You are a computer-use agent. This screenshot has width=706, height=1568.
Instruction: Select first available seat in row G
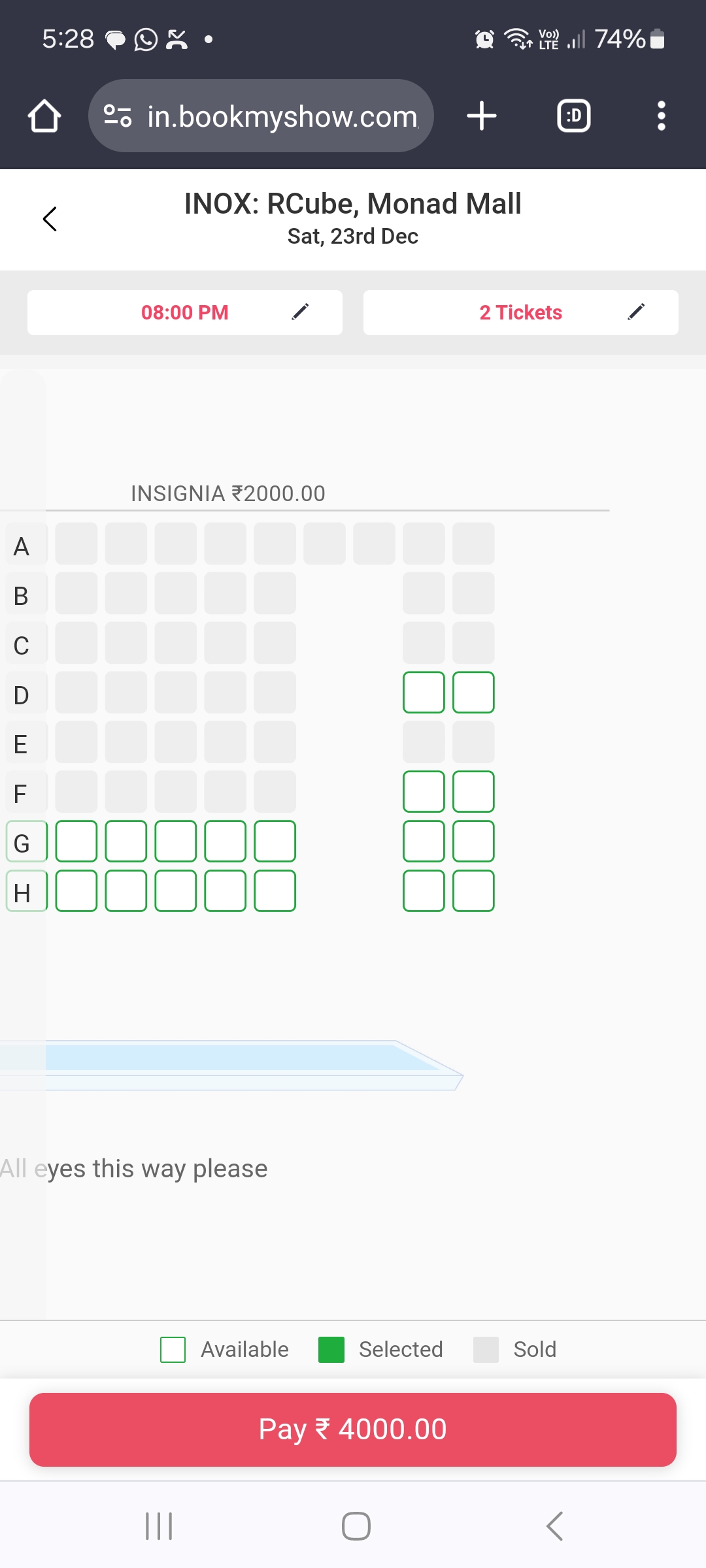(76, 841)
